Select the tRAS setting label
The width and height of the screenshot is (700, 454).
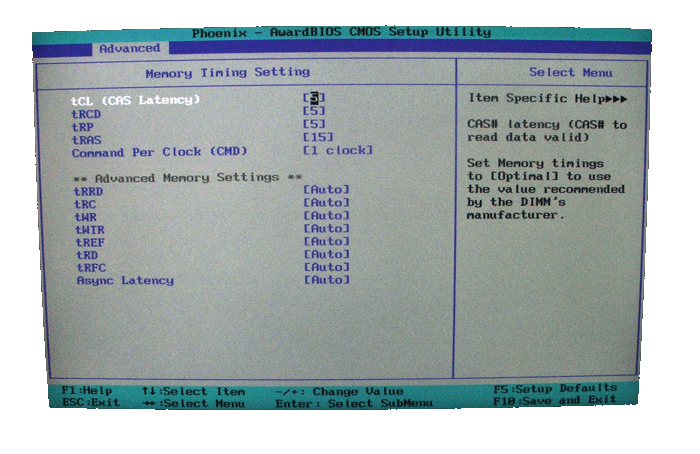pyautogui.click(x=87, y=140)
